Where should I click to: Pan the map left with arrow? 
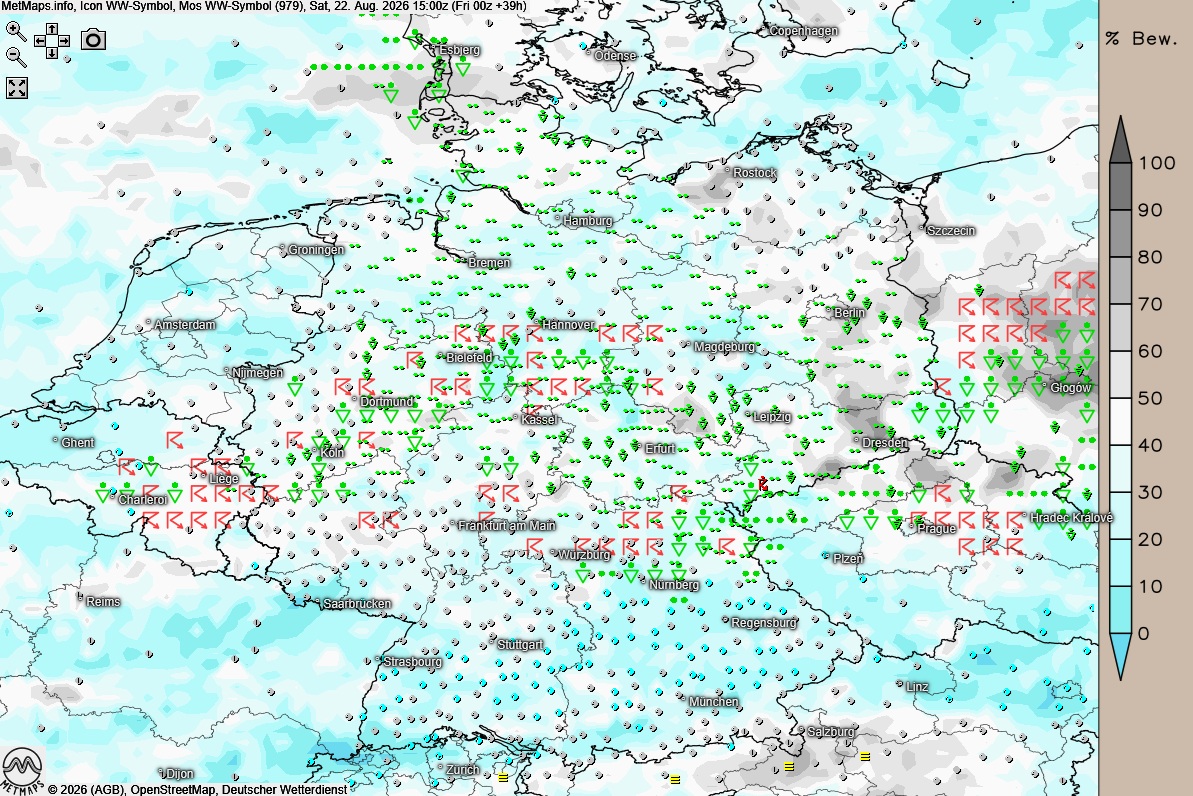coord(40,41)
